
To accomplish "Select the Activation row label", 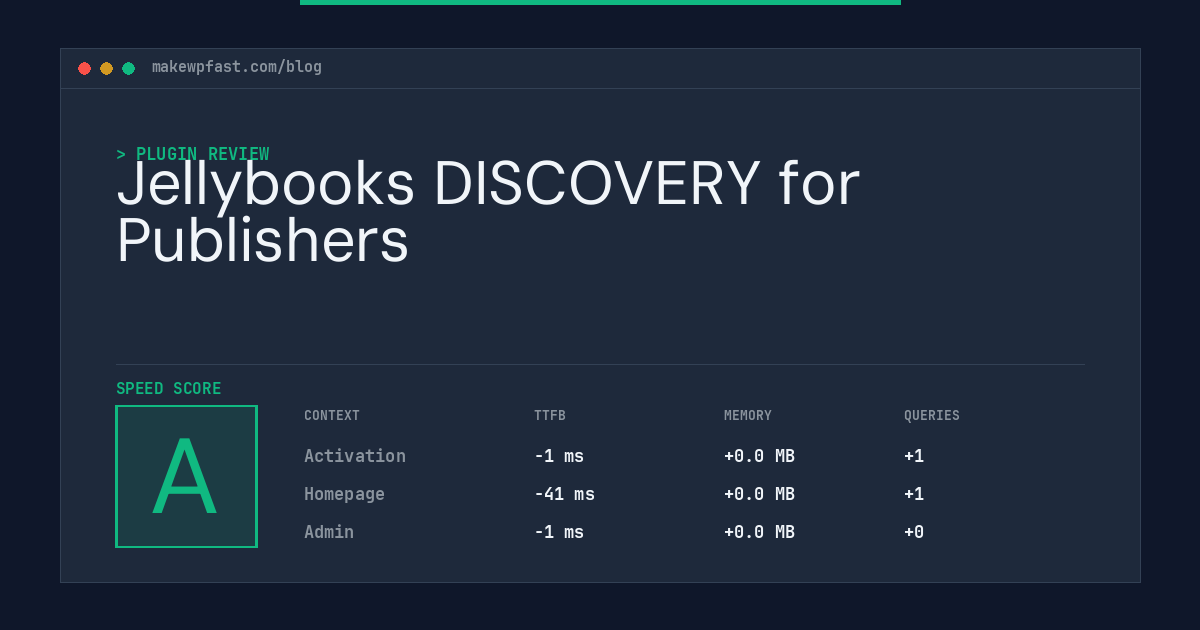I will coord(355,456).
